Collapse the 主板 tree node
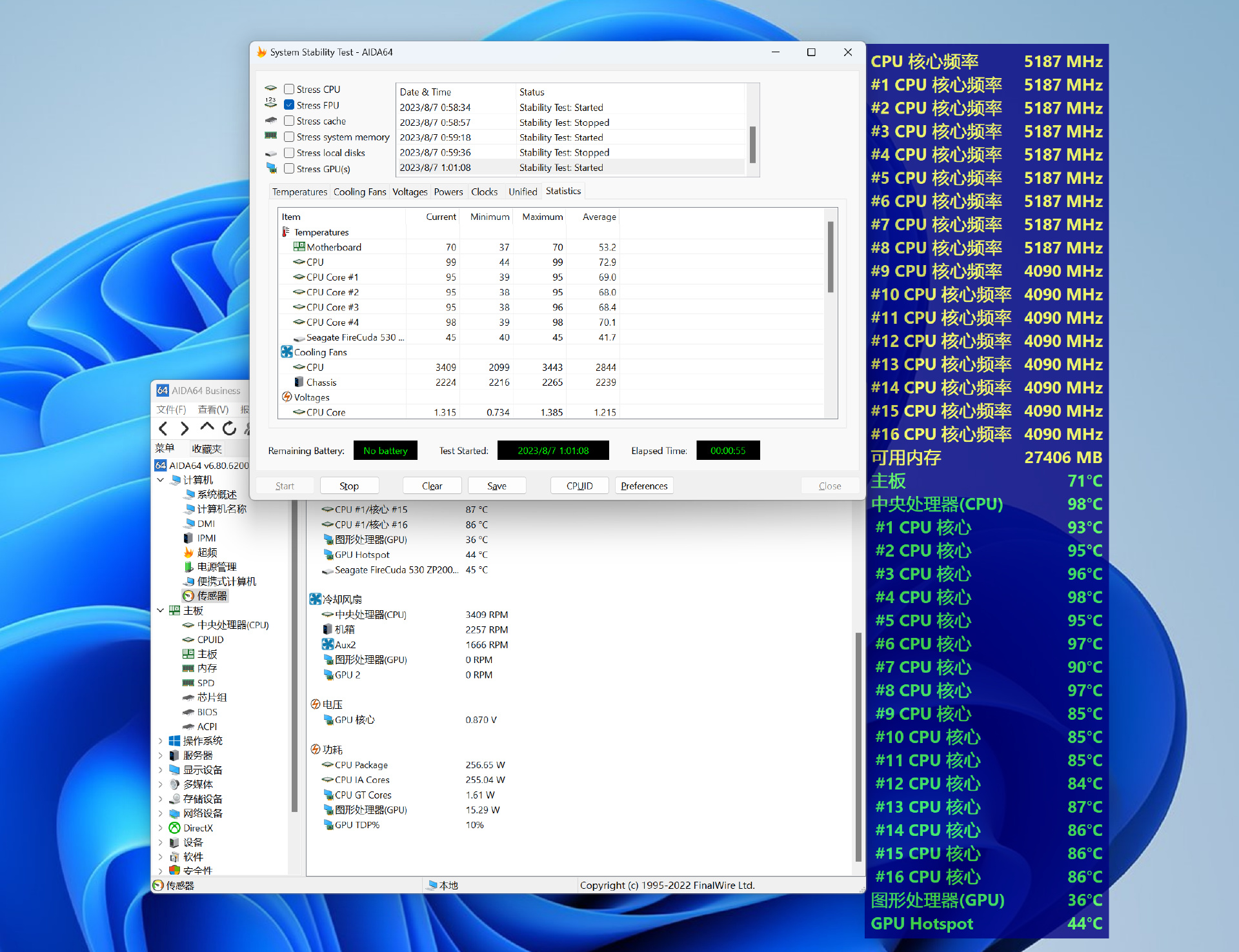The height and width of the screenshot is (952, 1239). coord(161,610)
